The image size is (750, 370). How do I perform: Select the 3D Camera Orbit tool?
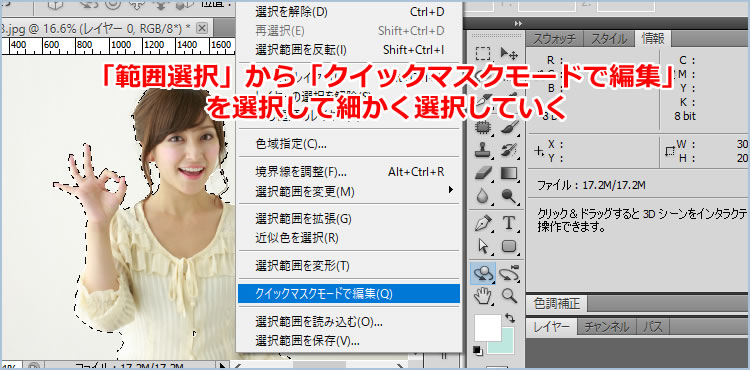pyautogui.click(x=509, y=273)
